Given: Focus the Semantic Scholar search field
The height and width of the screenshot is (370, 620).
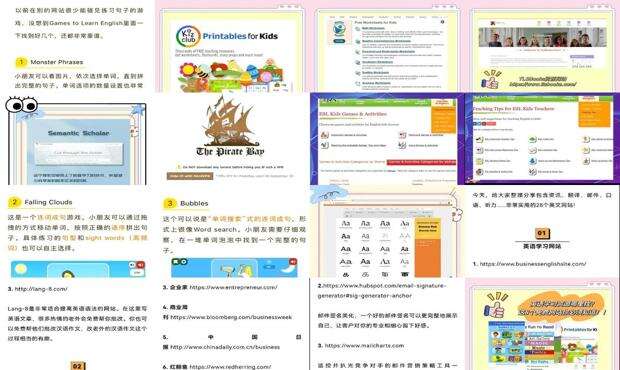Looking at the screenshot, I should [x=78, y=153].
